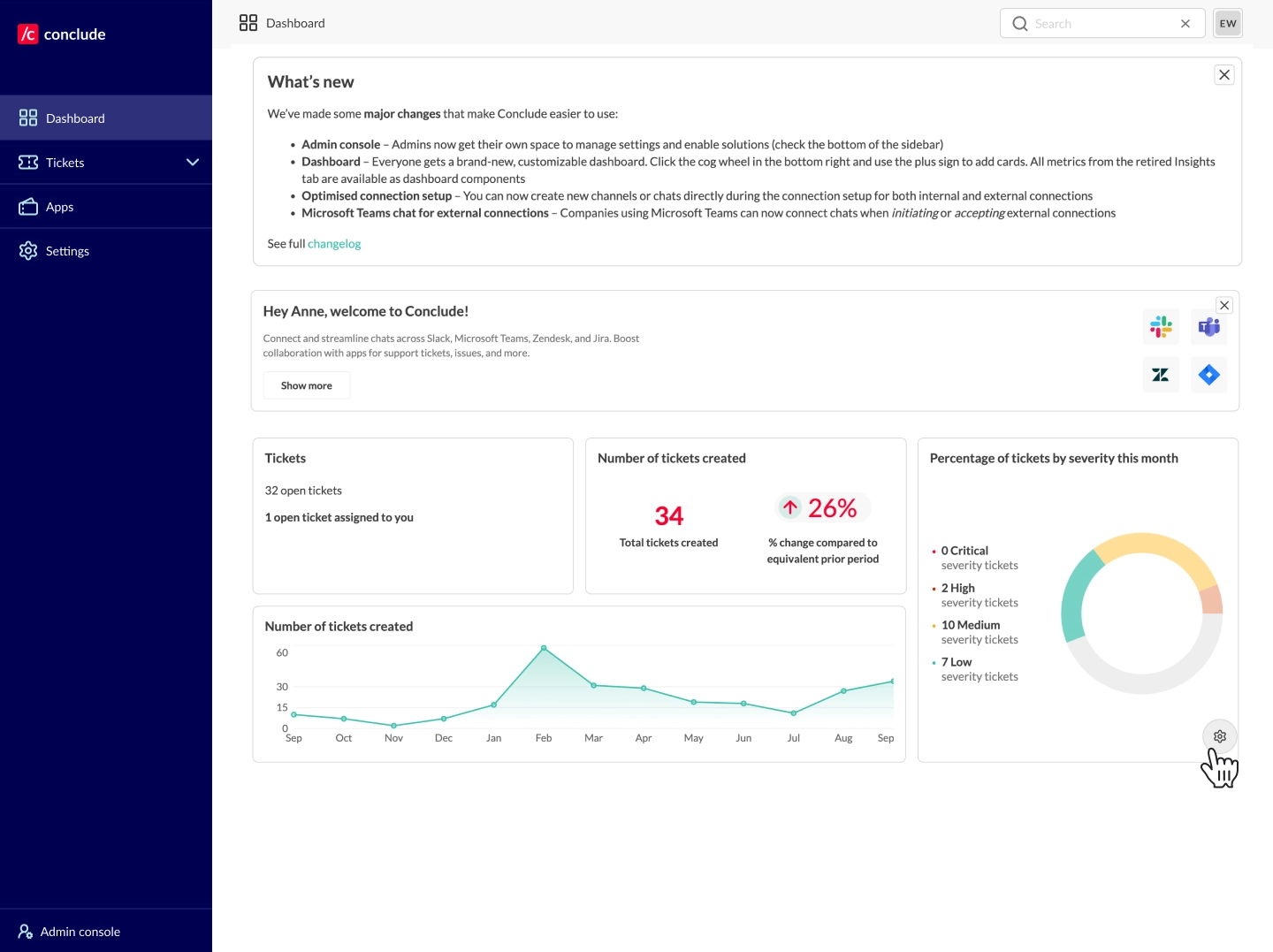Expand the Tickets sidebar chevron

[193, 163]
